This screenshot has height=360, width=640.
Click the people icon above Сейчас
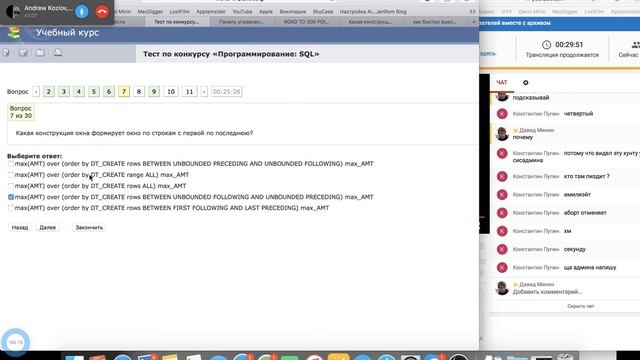[x=635, y=44]
